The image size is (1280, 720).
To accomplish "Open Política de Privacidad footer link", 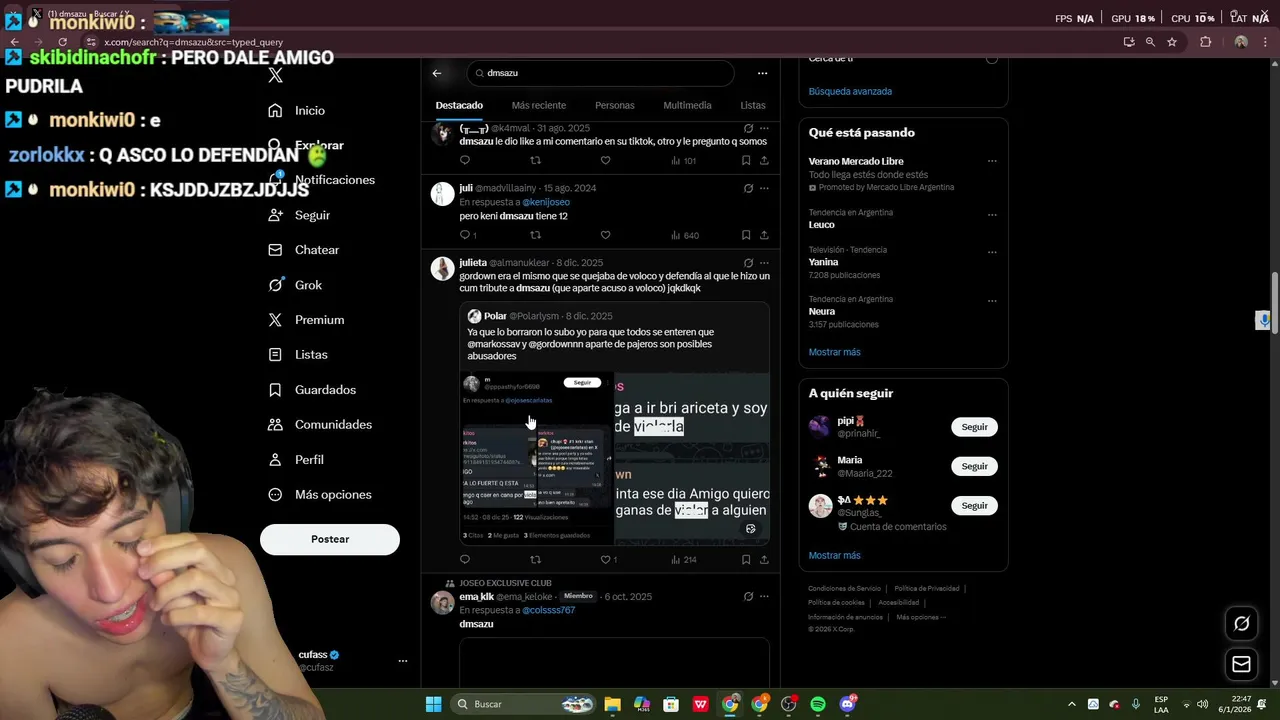I will click(x=927, y=588).
